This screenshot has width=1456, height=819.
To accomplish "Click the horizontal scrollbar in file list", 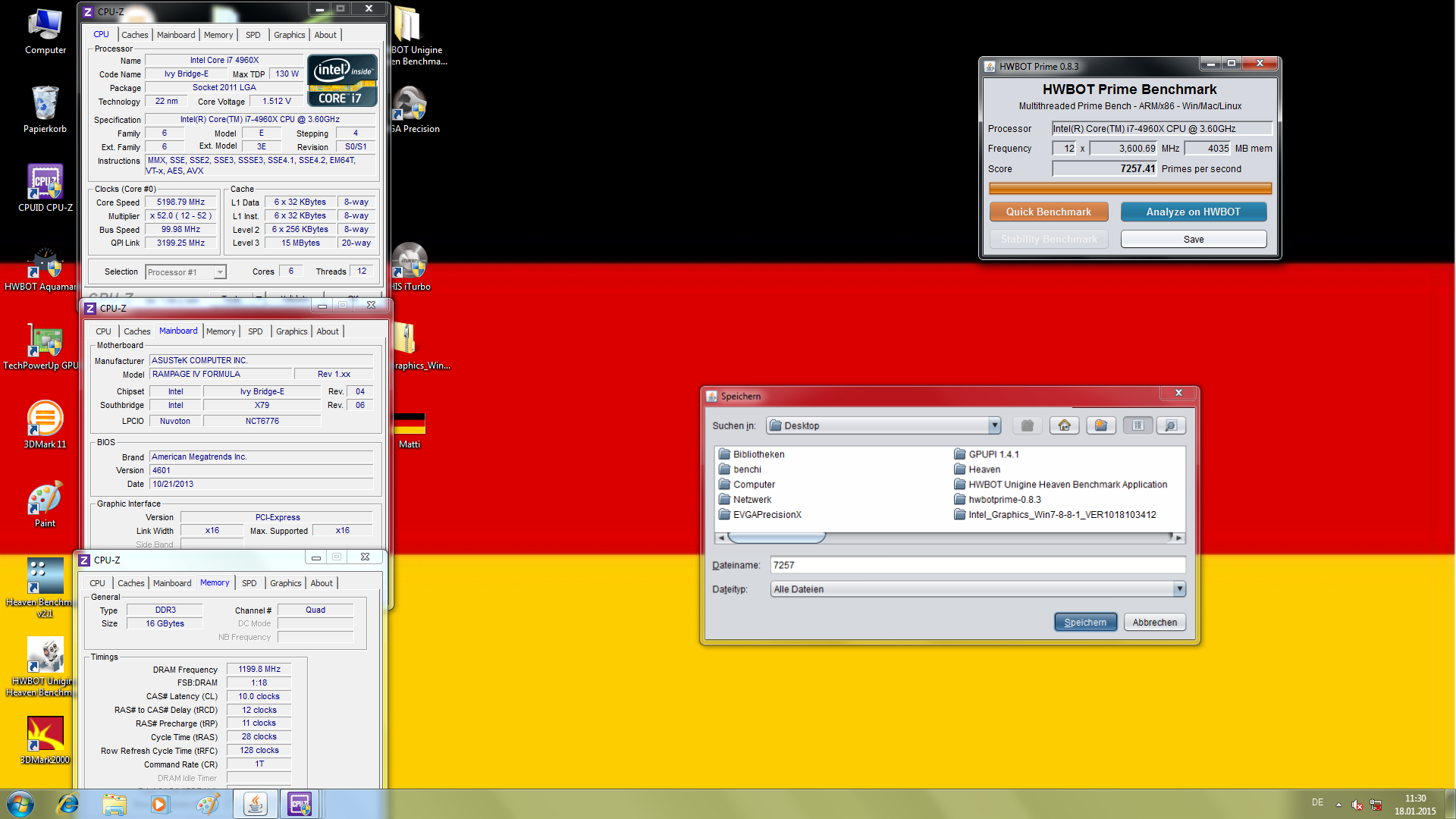I will [777, 538].
